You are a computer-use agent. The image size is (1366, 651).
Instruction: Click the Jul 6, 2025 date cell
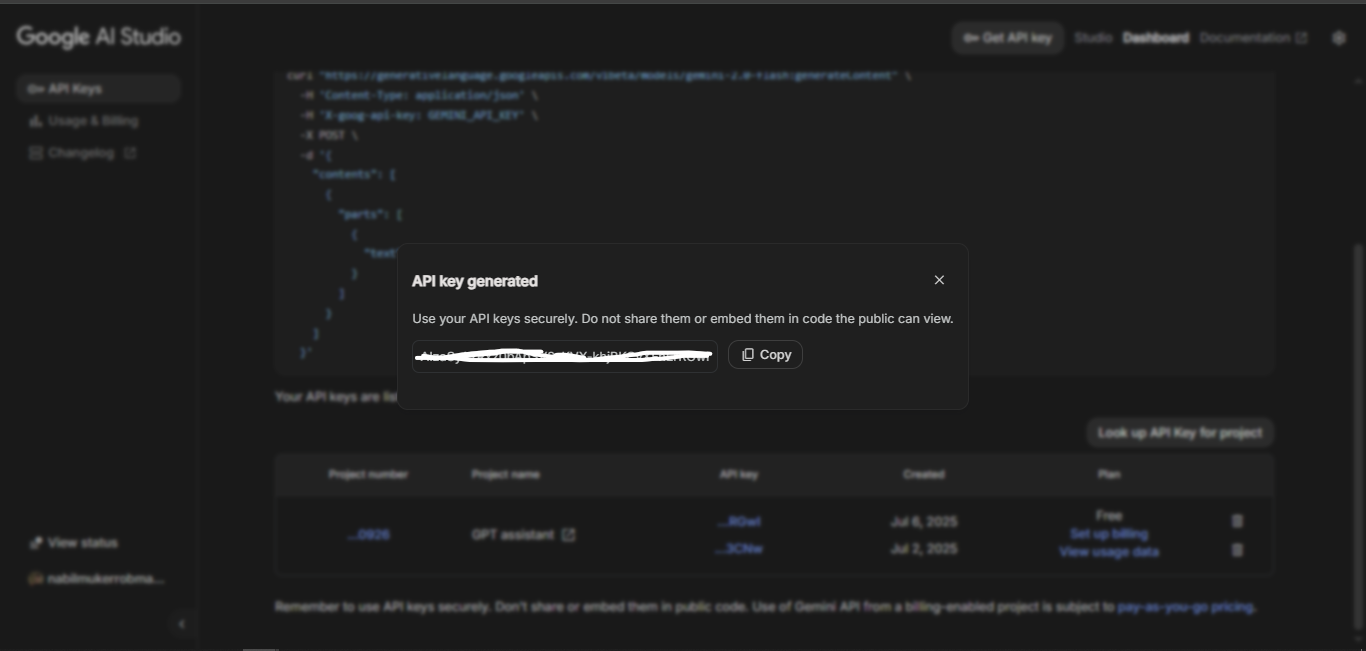coord(924,522)
